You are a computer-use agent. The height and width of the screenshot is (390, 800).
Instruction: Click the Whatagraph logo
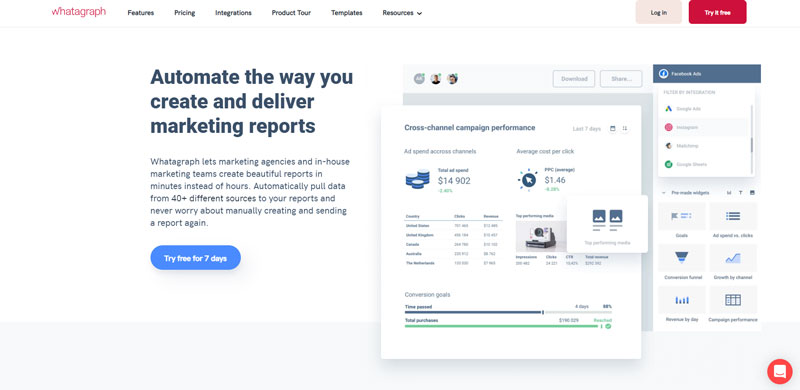pyautogui.click(x=79, y=12)
